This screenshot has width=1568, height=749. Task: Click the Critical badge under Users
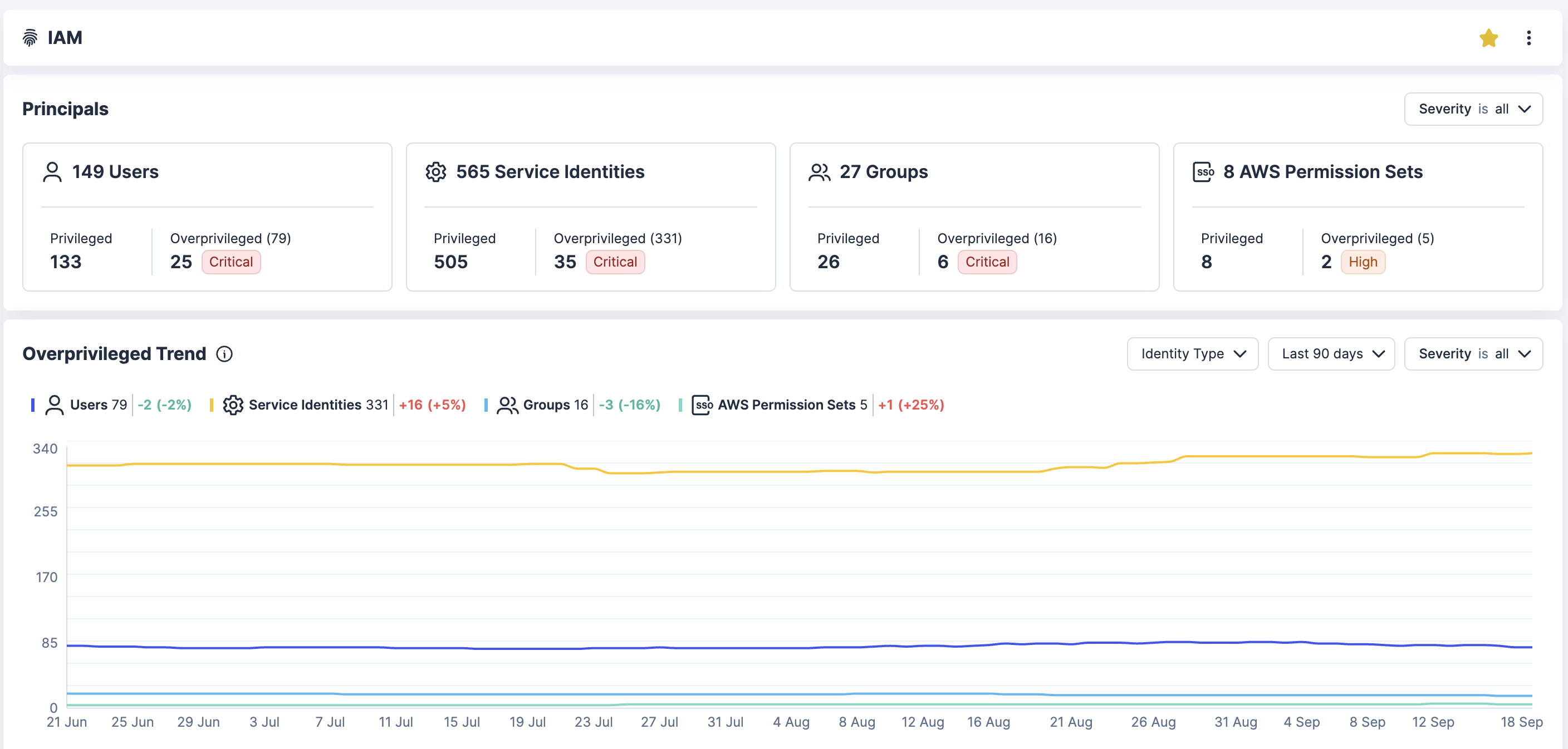(231, 262)
